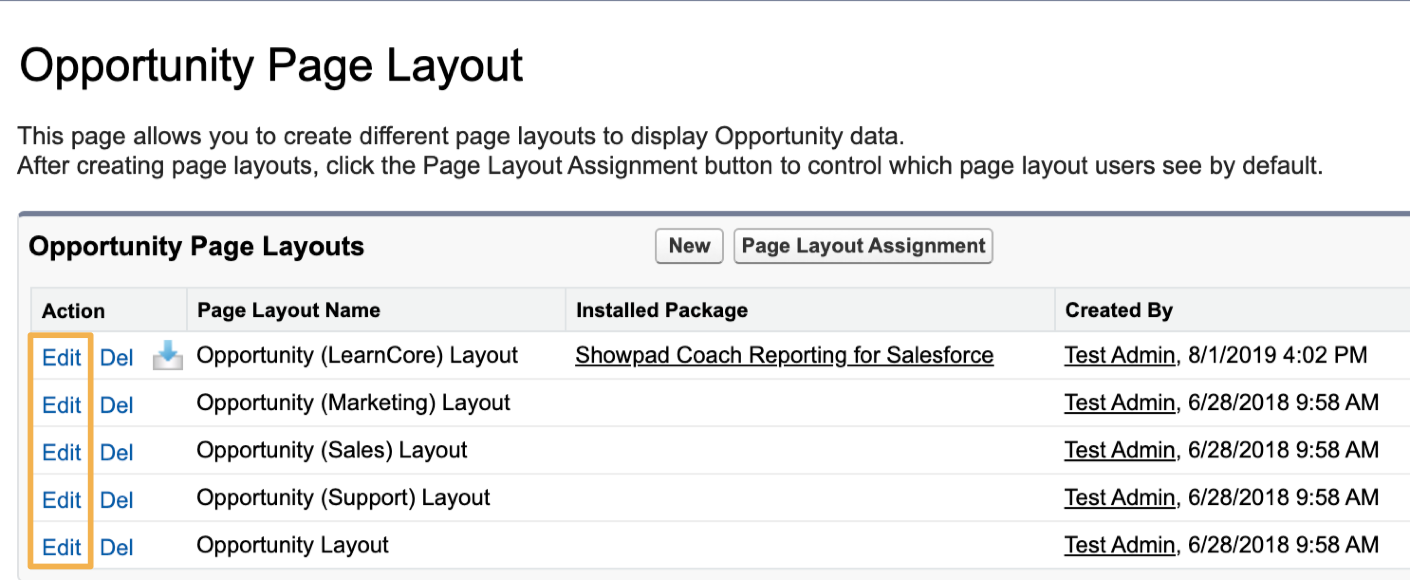Click the installed package download icon
The width and height of the screenshot is (1410, 580).
[x=167, y=357]
